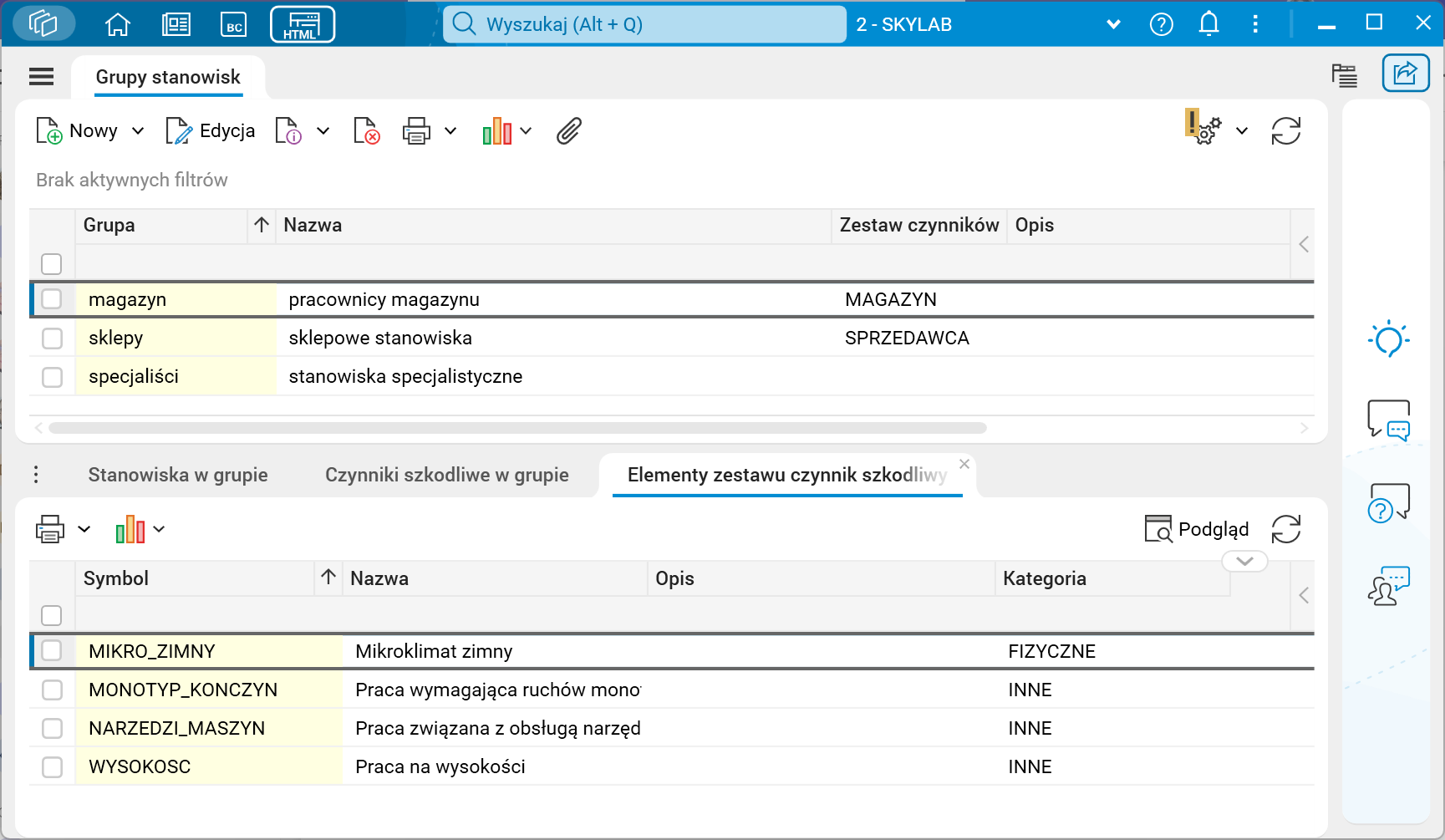Collapse the lower panel with the chevron
Viewport: 1445px width, 840px height.
click(1244, 561)
